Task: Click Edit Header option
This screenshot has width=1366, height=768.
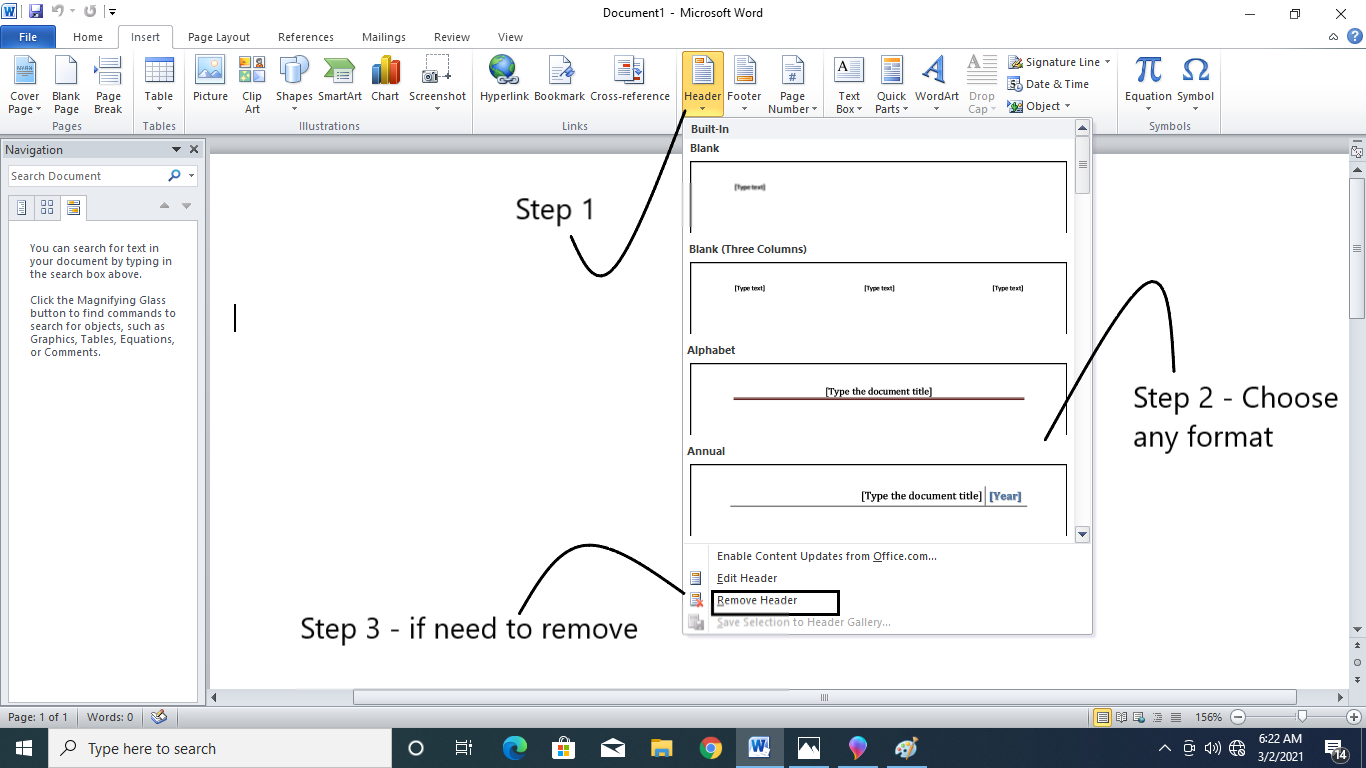Action: point(747,578)
